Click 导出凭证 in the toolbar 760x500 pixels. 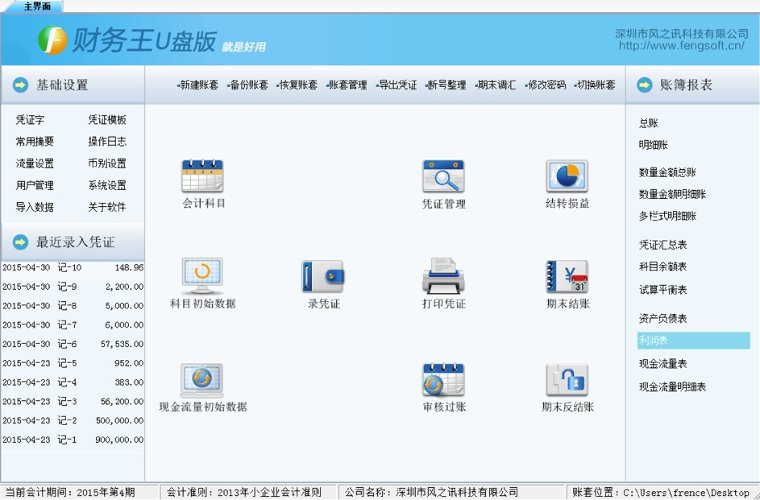pos(396,85)
